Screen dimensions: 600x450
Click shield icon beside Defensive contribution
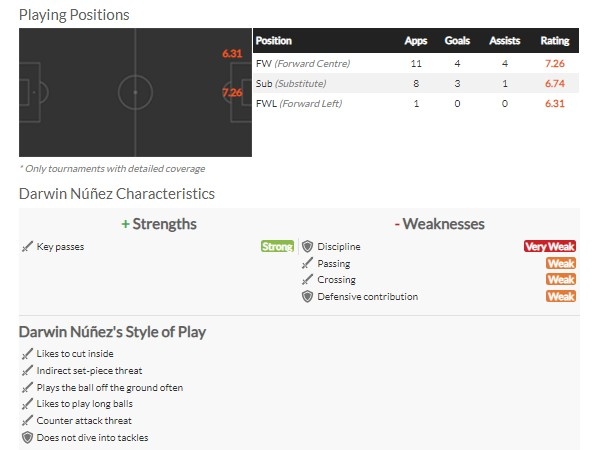(307, 297)
